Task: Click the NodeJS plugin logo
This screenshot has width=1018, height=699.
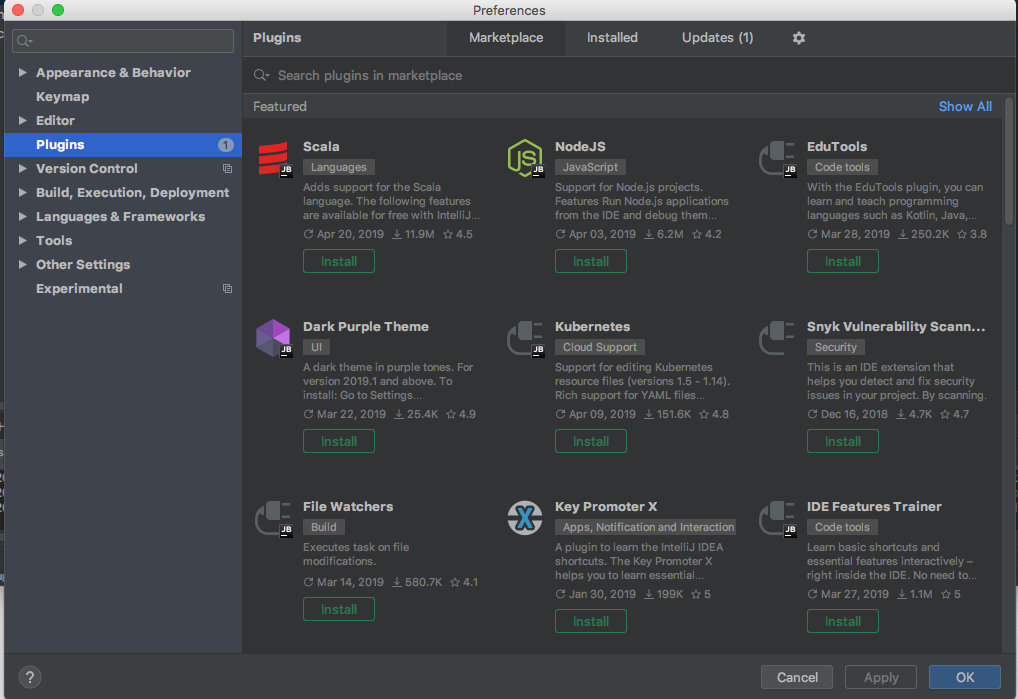Action: coord(524,158)
